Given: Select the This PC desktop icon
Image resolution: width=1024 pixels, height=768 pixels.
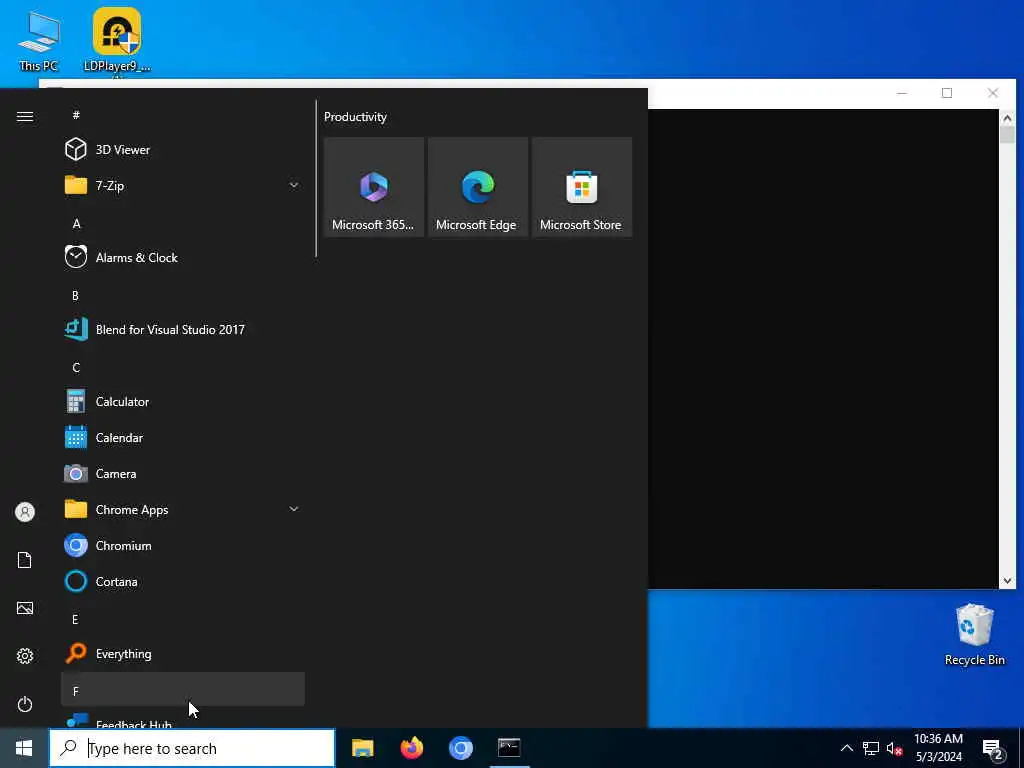Looking at the screenshot, I should (x=39, y=40).
